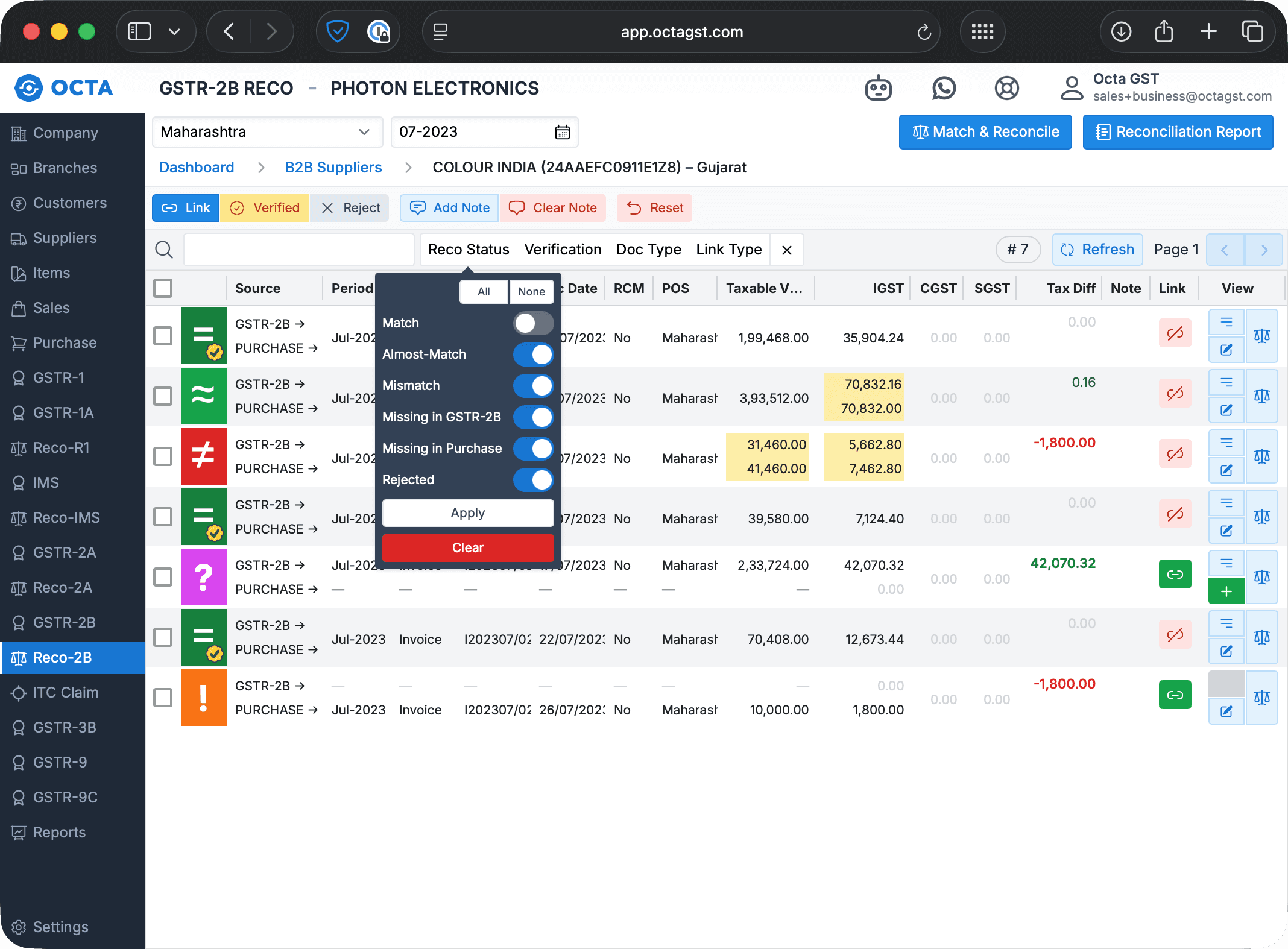Click the Apply button in filter popup
The image size is (1288, 949).
coord(467,513)
